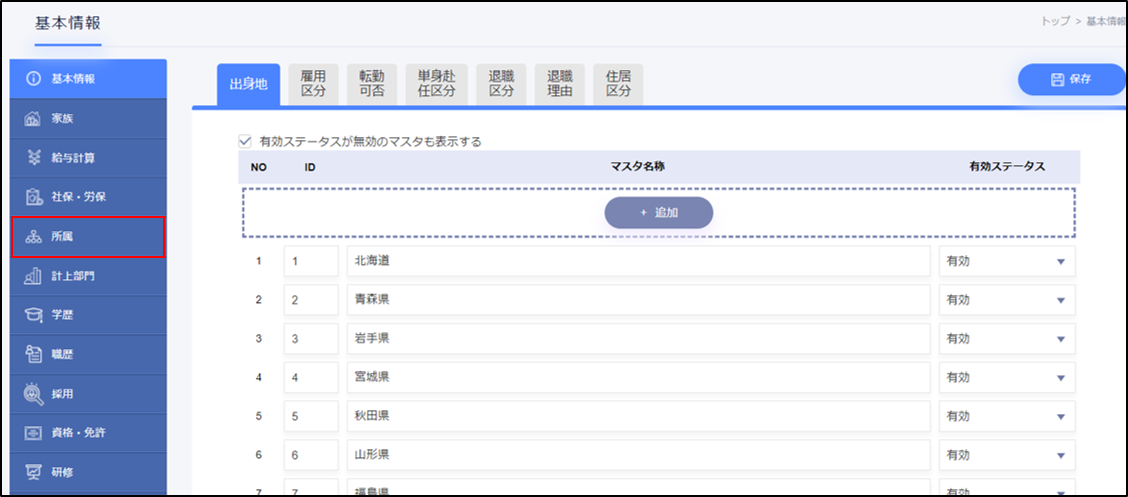Open the 退職理由 tab

point(560,84)
